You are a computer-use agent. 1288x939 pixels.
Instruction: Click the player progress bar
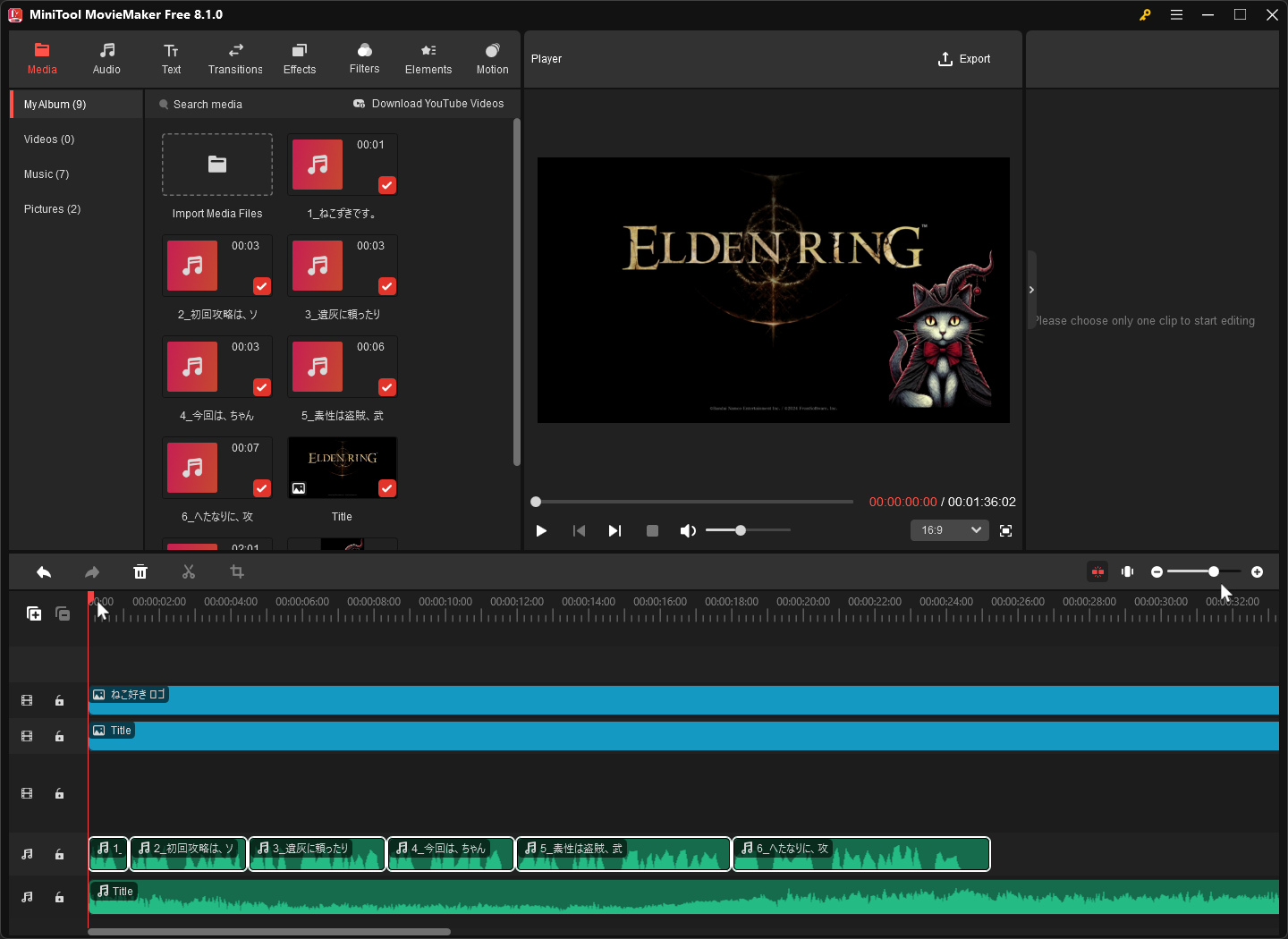[x=693, y=502]
